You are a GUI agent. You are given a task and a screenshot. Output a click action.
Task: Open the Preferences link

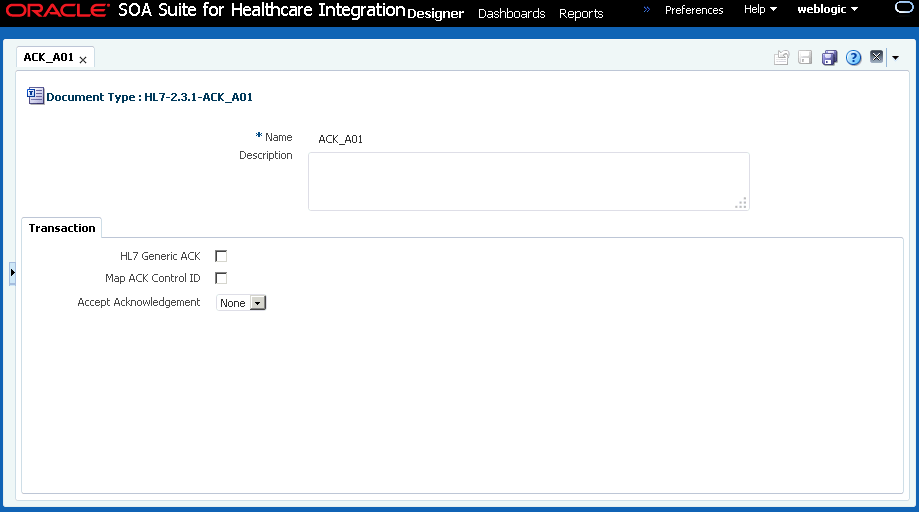click(x=694, y=10)
